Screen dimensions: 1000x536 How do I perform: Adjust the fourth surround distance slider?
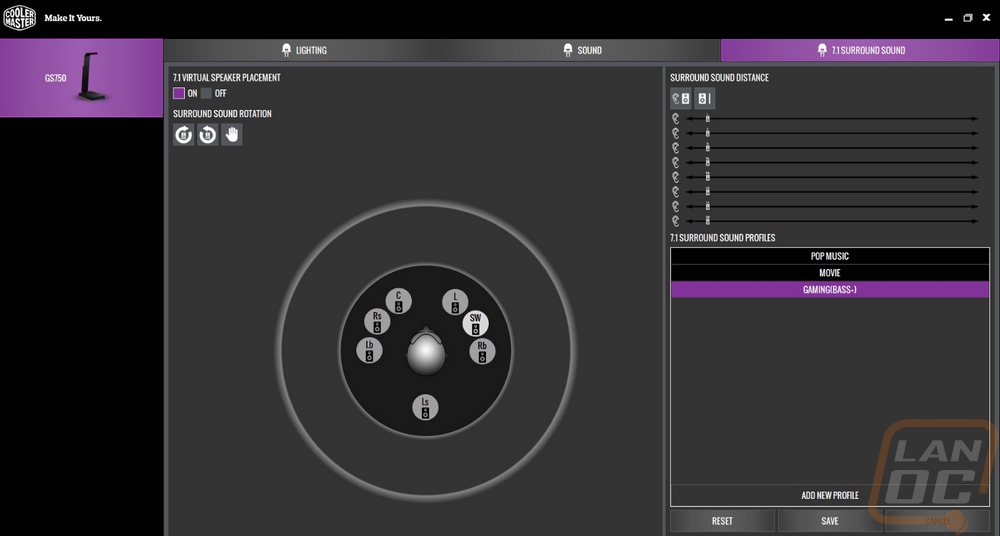click(x=707, y=163)
